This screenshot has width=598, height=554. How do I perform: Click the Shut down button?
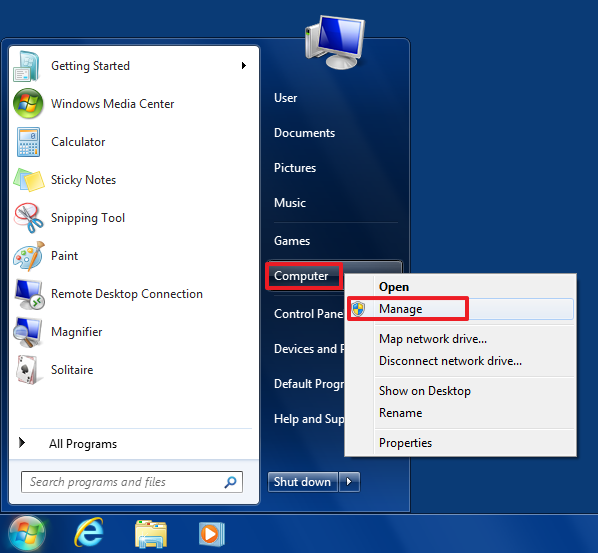303,482
